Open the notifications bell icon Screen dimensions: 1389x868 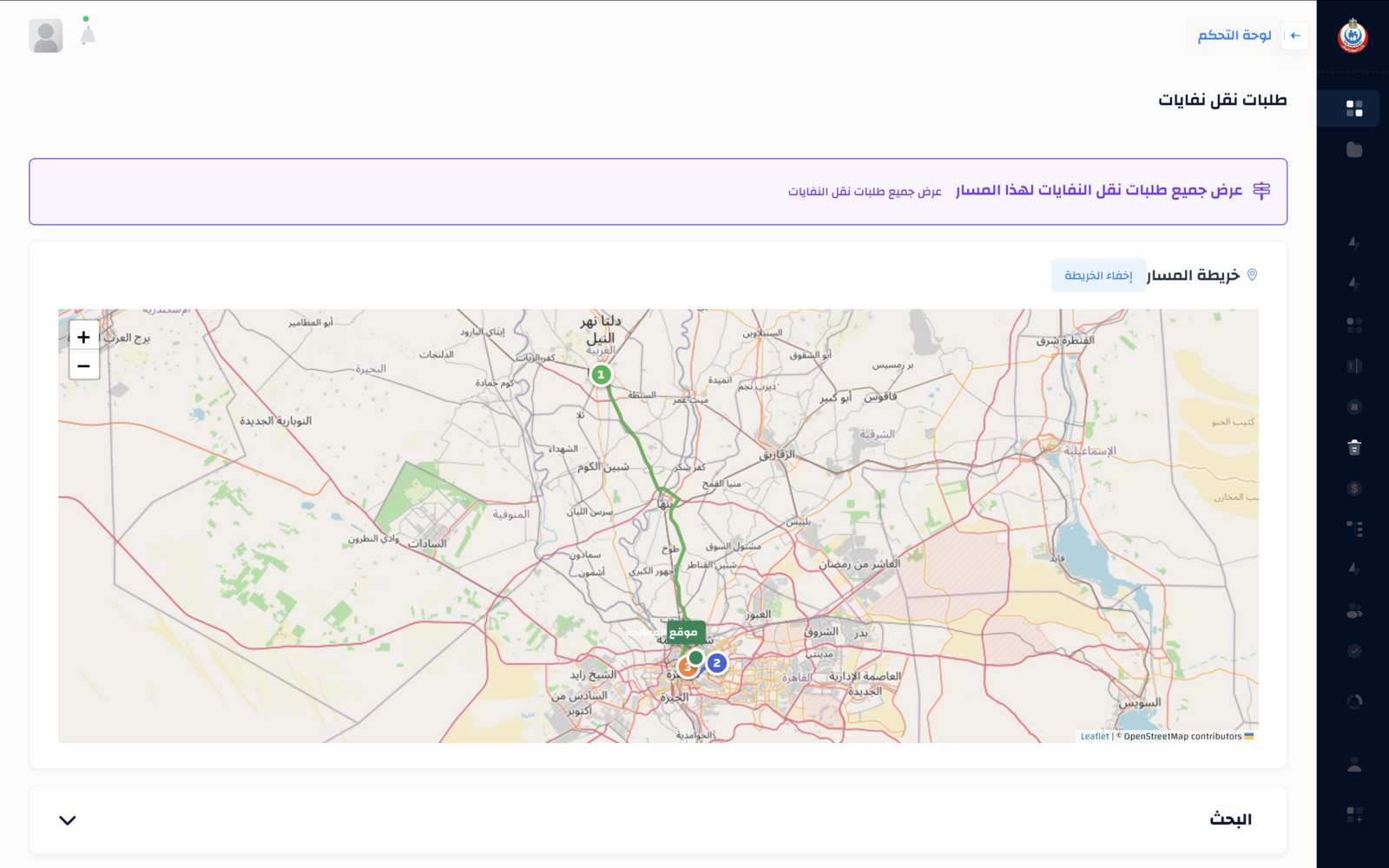click(88, 36)
